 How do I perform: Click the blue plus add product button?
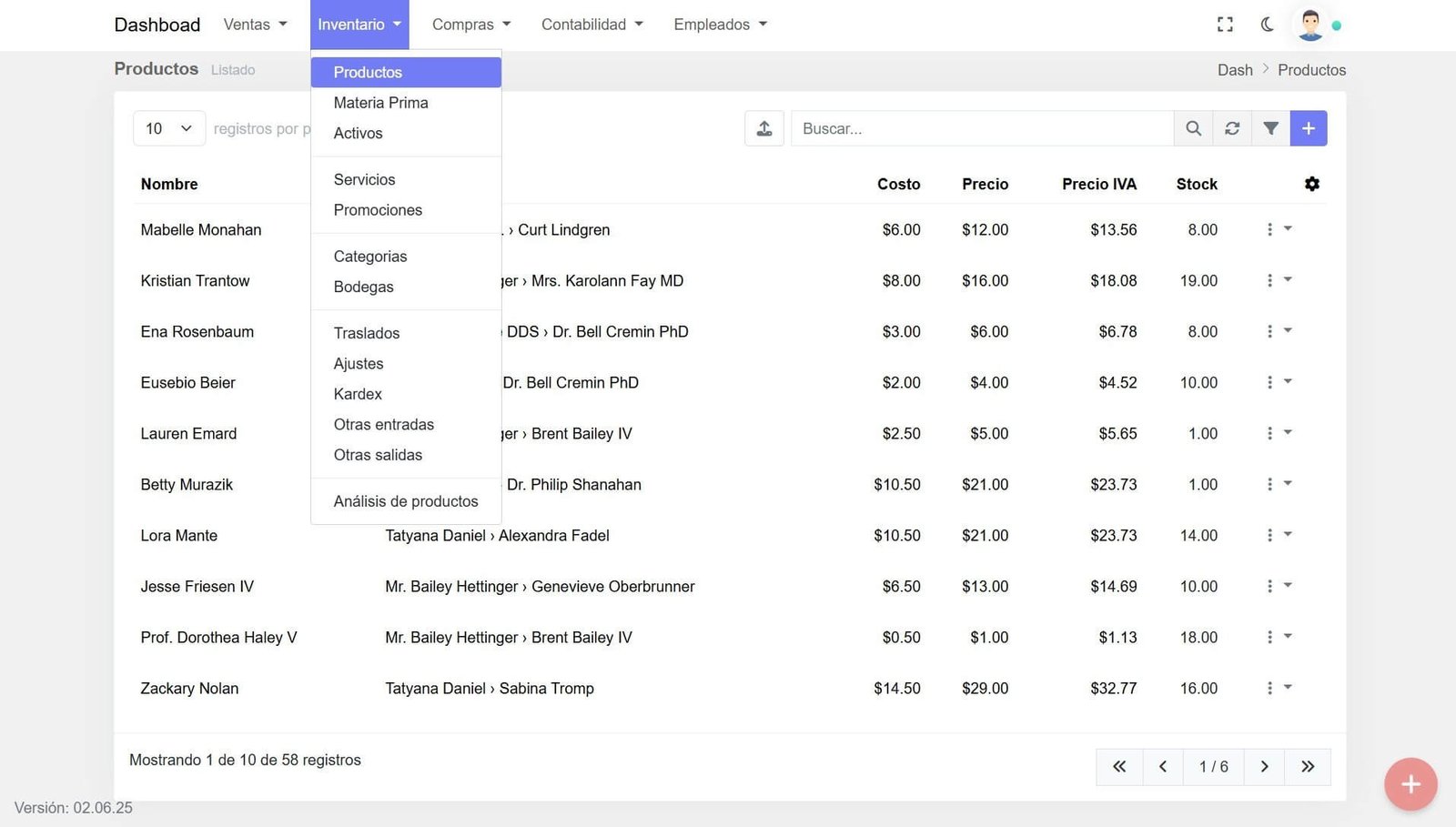(x=1309, y=128)
